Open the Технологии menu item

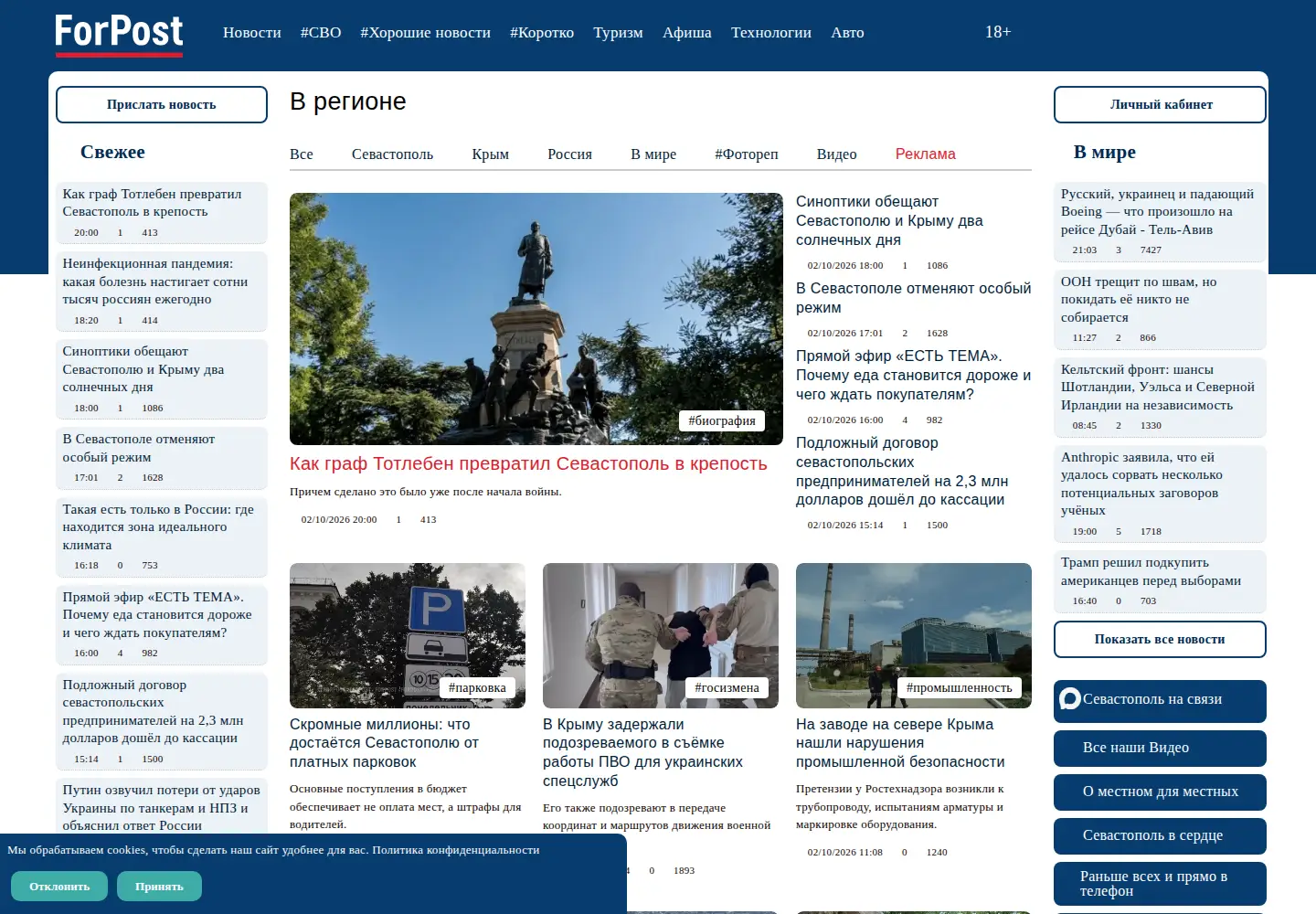click(771, 32)
